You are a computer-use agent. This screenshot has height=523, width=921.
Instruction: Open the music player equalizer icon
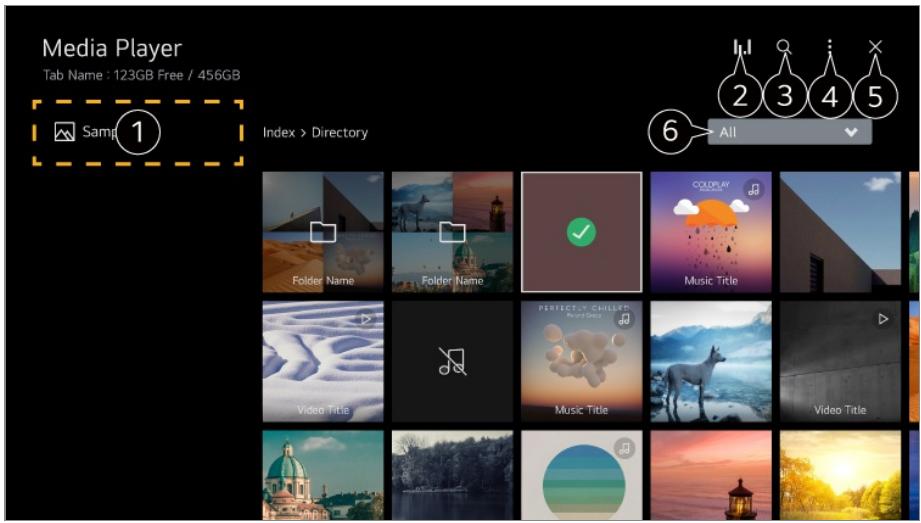coord(742,47)
